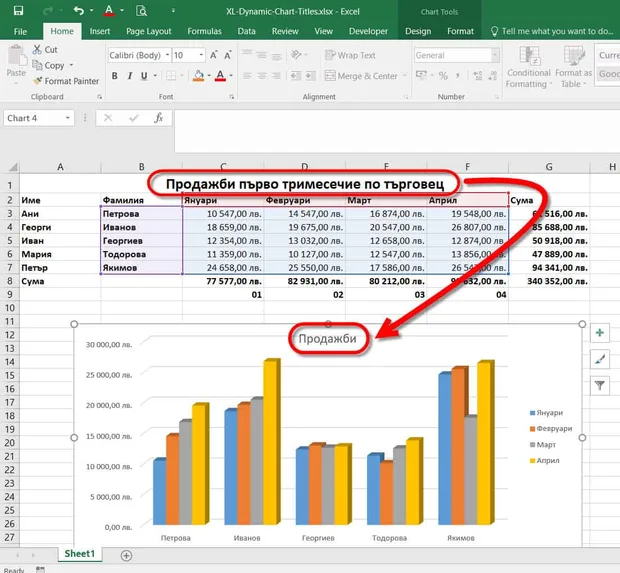Decrease font size with the smaller A icon

(x=228, y=55)
